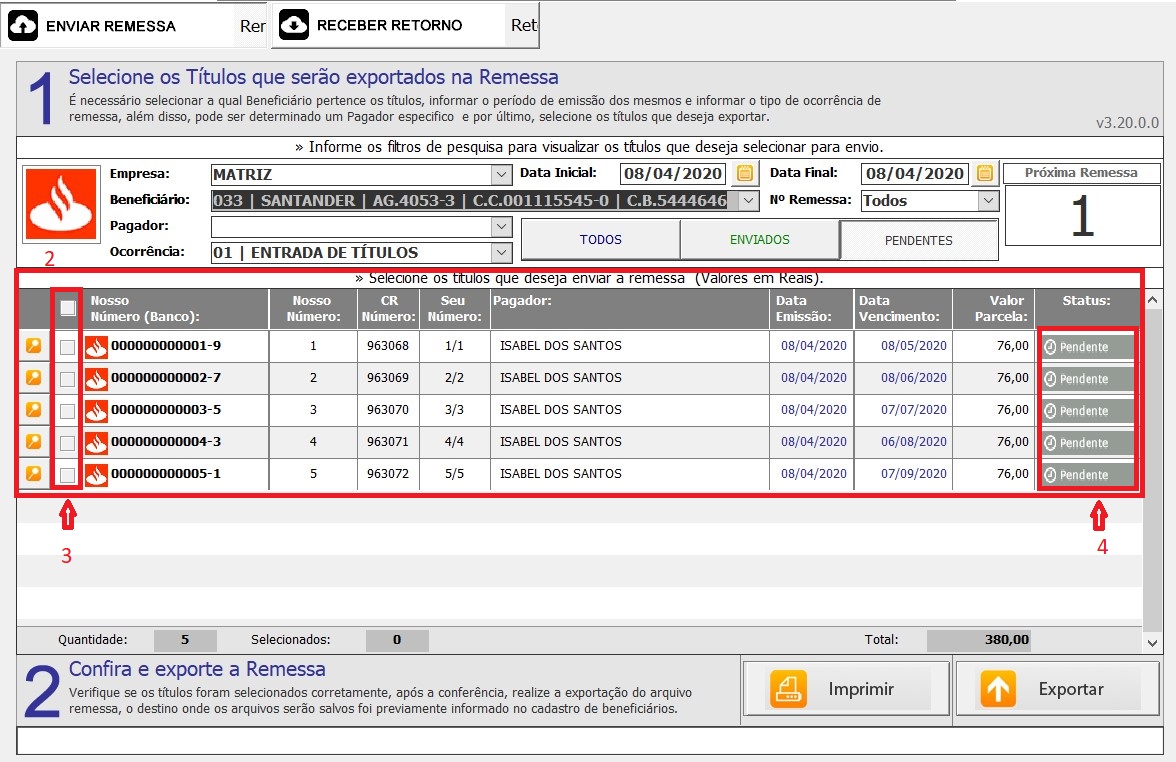The image size is (1176, 762).
Task: Click the Exportar button
Action: 1049,689
